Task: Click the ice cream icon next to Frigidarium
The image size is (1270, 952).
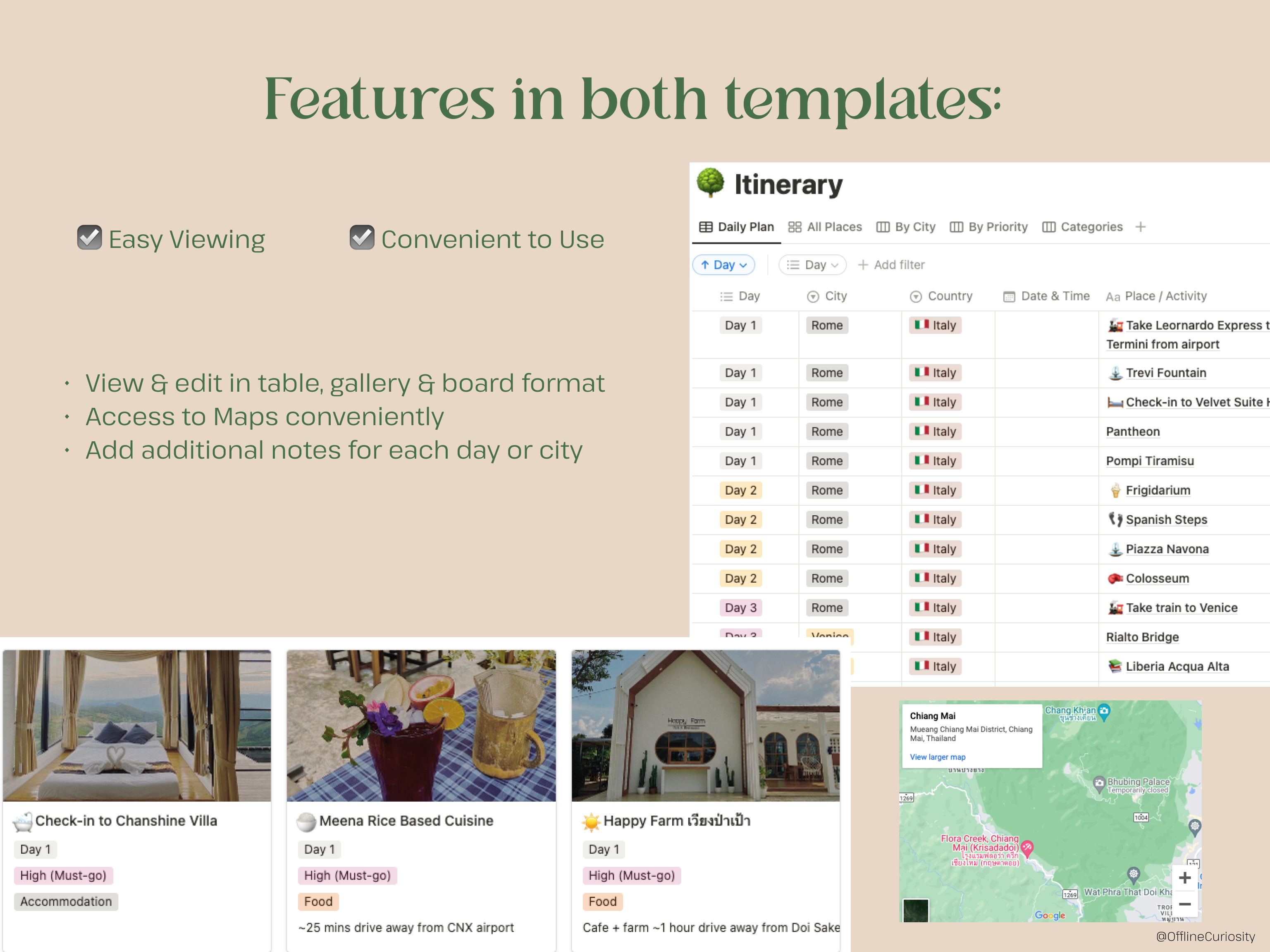Action: click(1115, 490)
